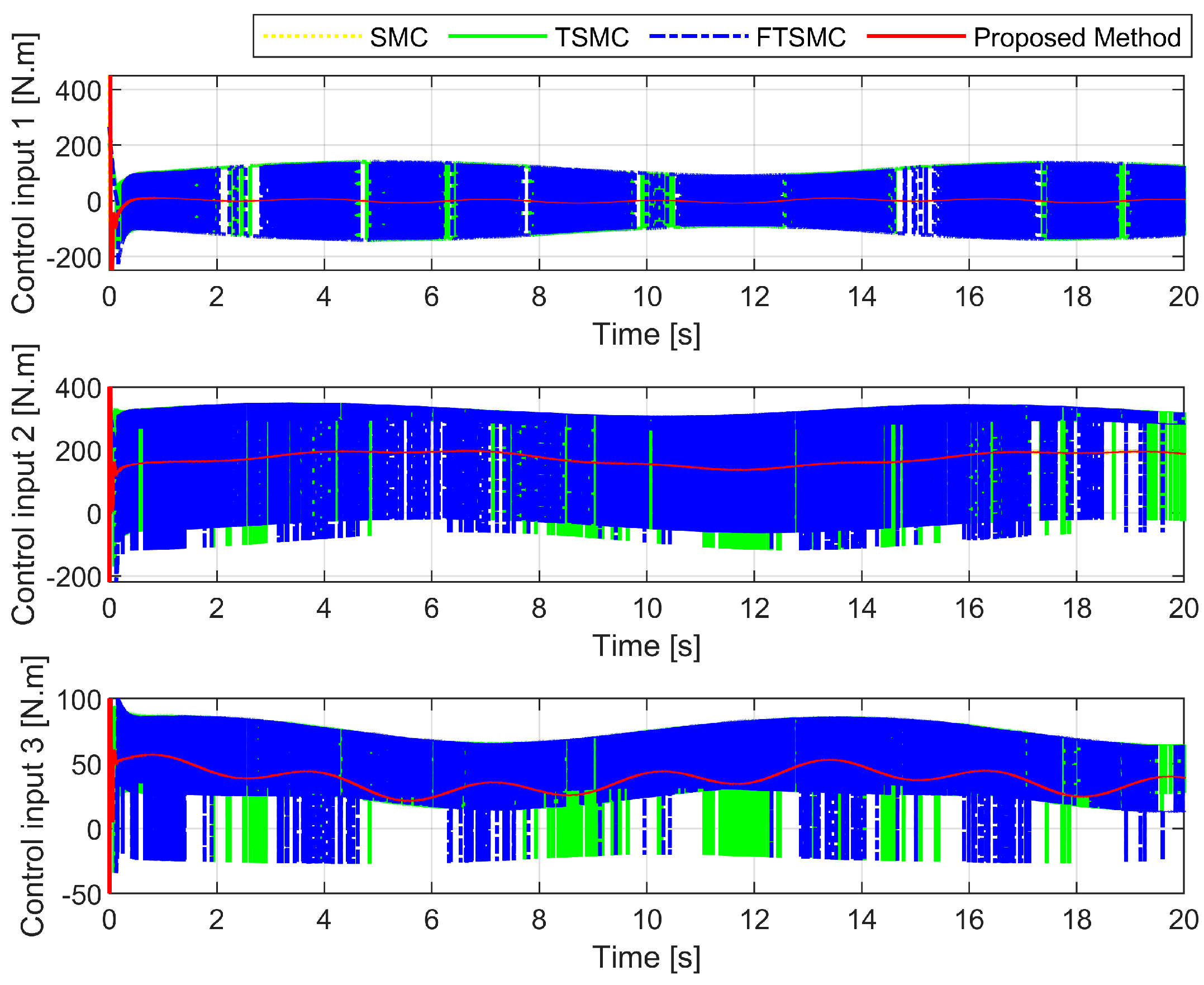
Task: Click the yellow dotted SMC legend line
Action: [x=312, y=36]
